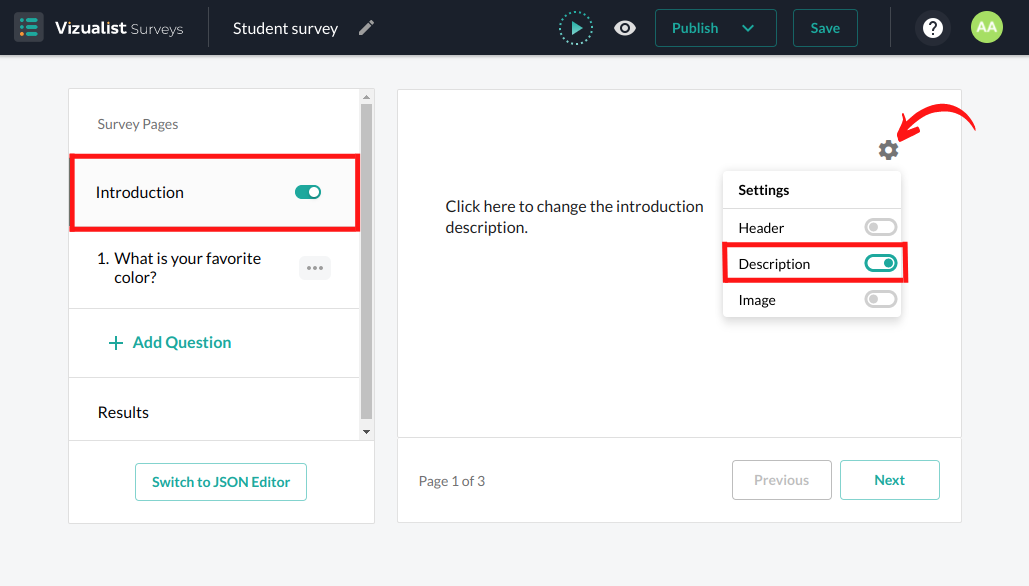This screenshot has height=586, width=1029.
Task: Edit survey title with pencil icon
Action: click(x=367, y=28)
